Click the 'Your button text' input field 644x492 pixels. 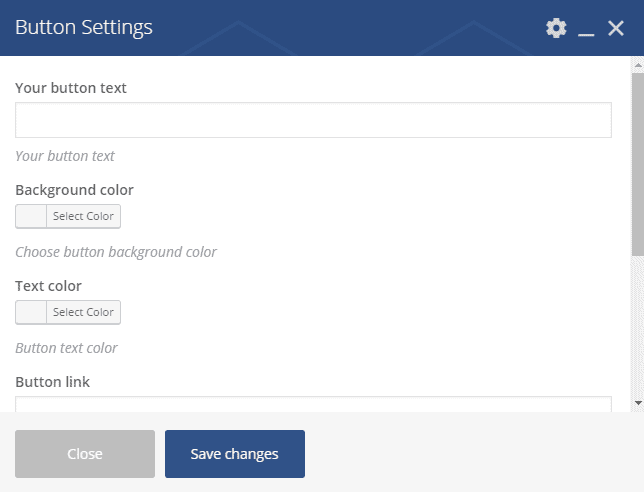[313, 120]
